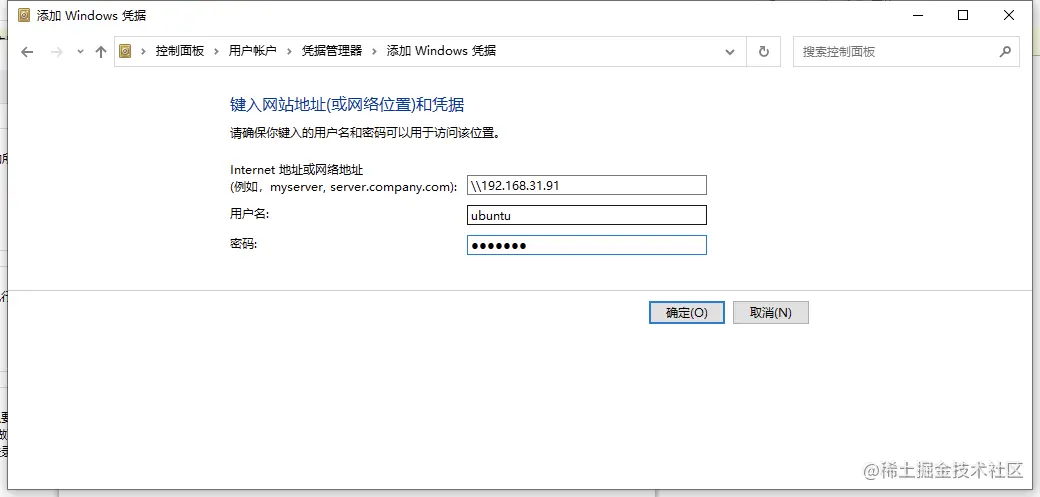
Task: Click the text 请确保你键入的用户名和密码可以用于访问该位置。
Action: click(365, 133)
